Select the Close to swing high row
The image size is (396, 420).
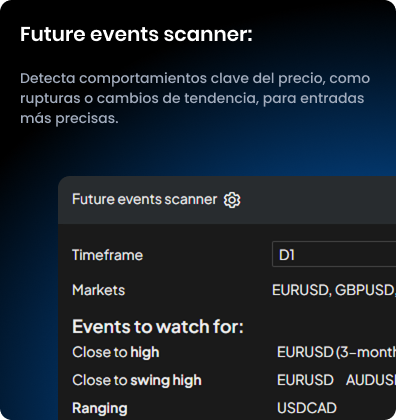[227, 380]
